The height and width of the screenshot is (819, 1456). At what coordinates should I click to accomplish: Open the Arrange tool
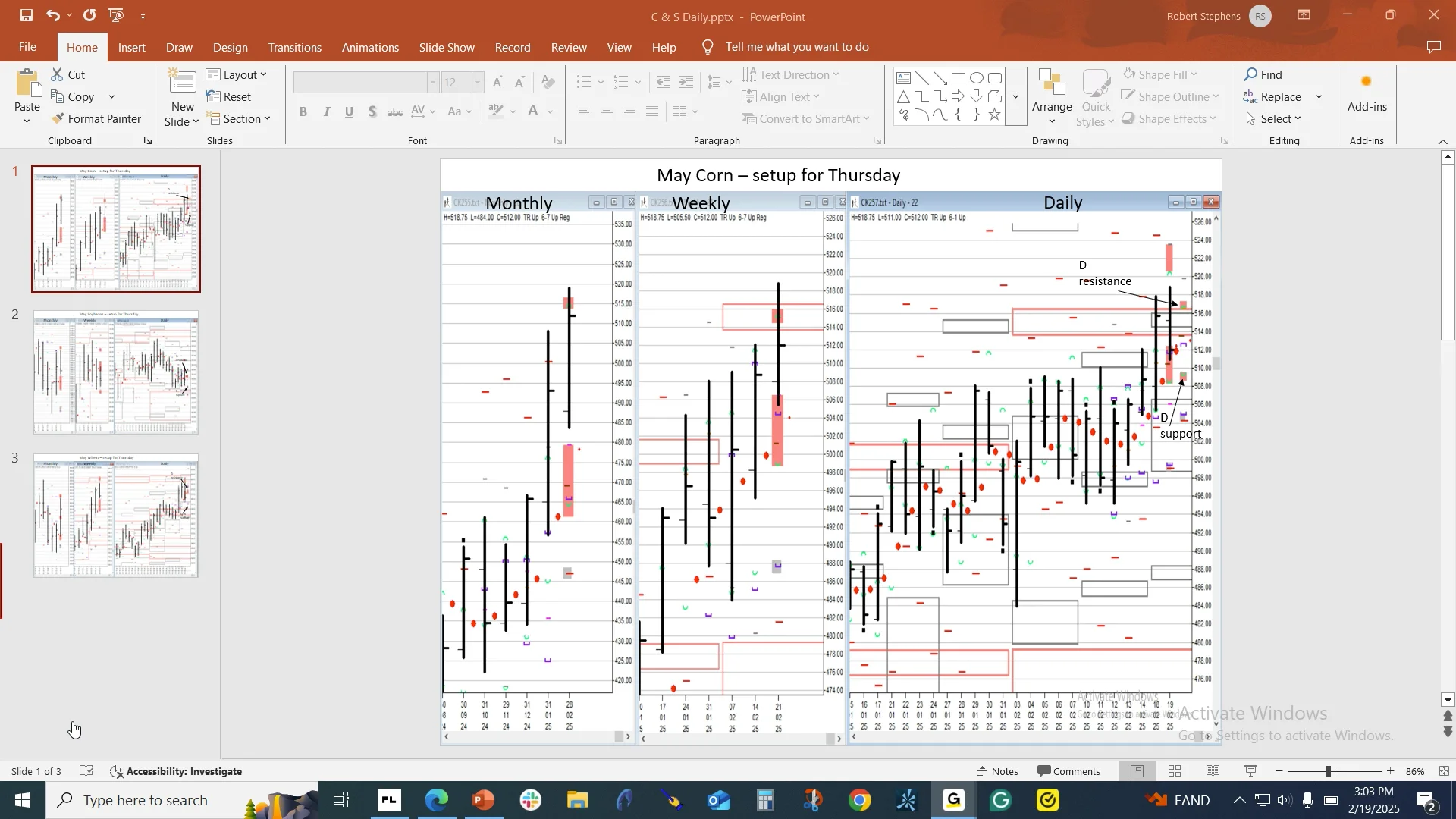1052,97
